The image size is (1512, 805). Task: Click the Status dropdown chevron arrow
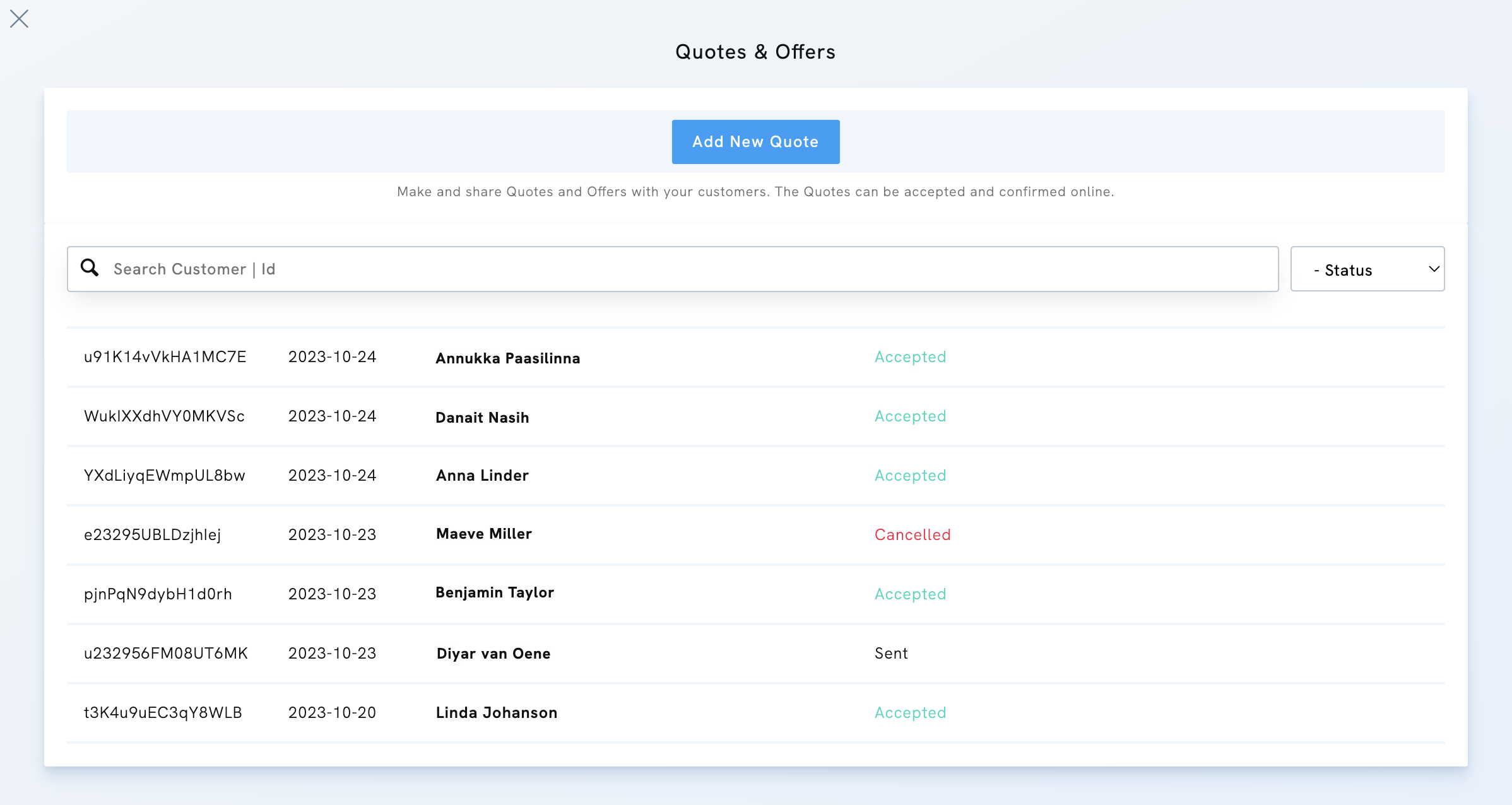tap(1434, 269)
